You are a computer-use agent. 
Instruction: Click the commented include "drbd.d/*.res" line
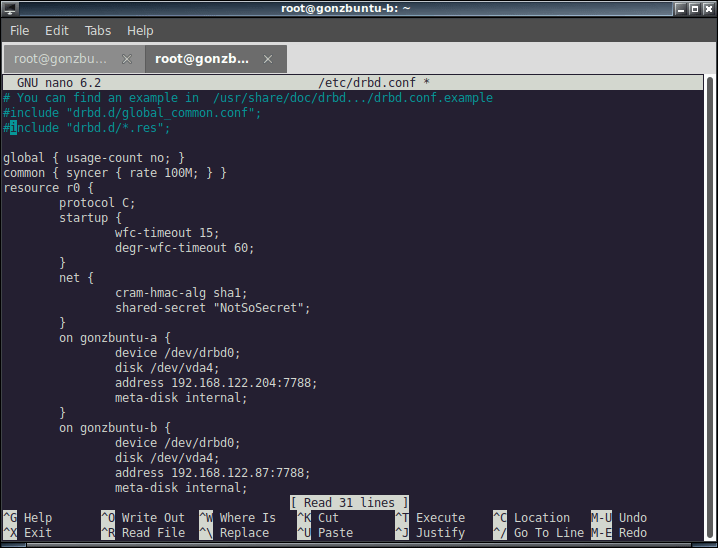click(87, 128)
